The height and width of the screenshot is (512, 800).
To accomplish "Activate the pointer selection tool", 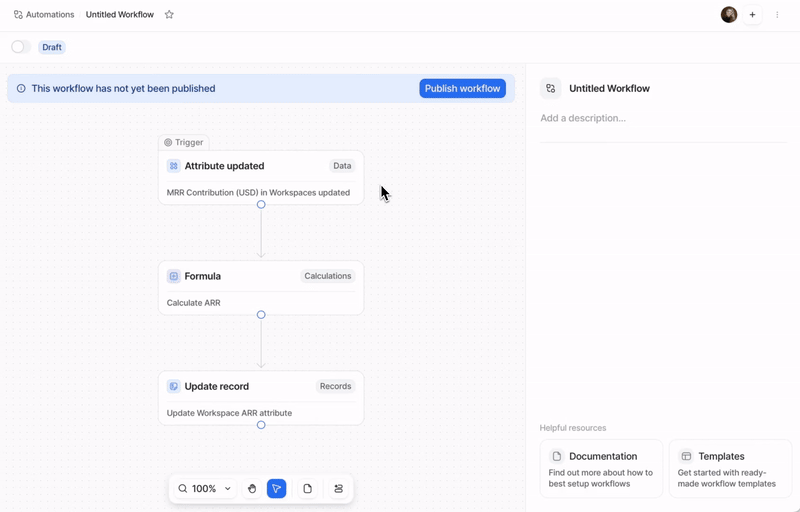I will coord(277,489).
